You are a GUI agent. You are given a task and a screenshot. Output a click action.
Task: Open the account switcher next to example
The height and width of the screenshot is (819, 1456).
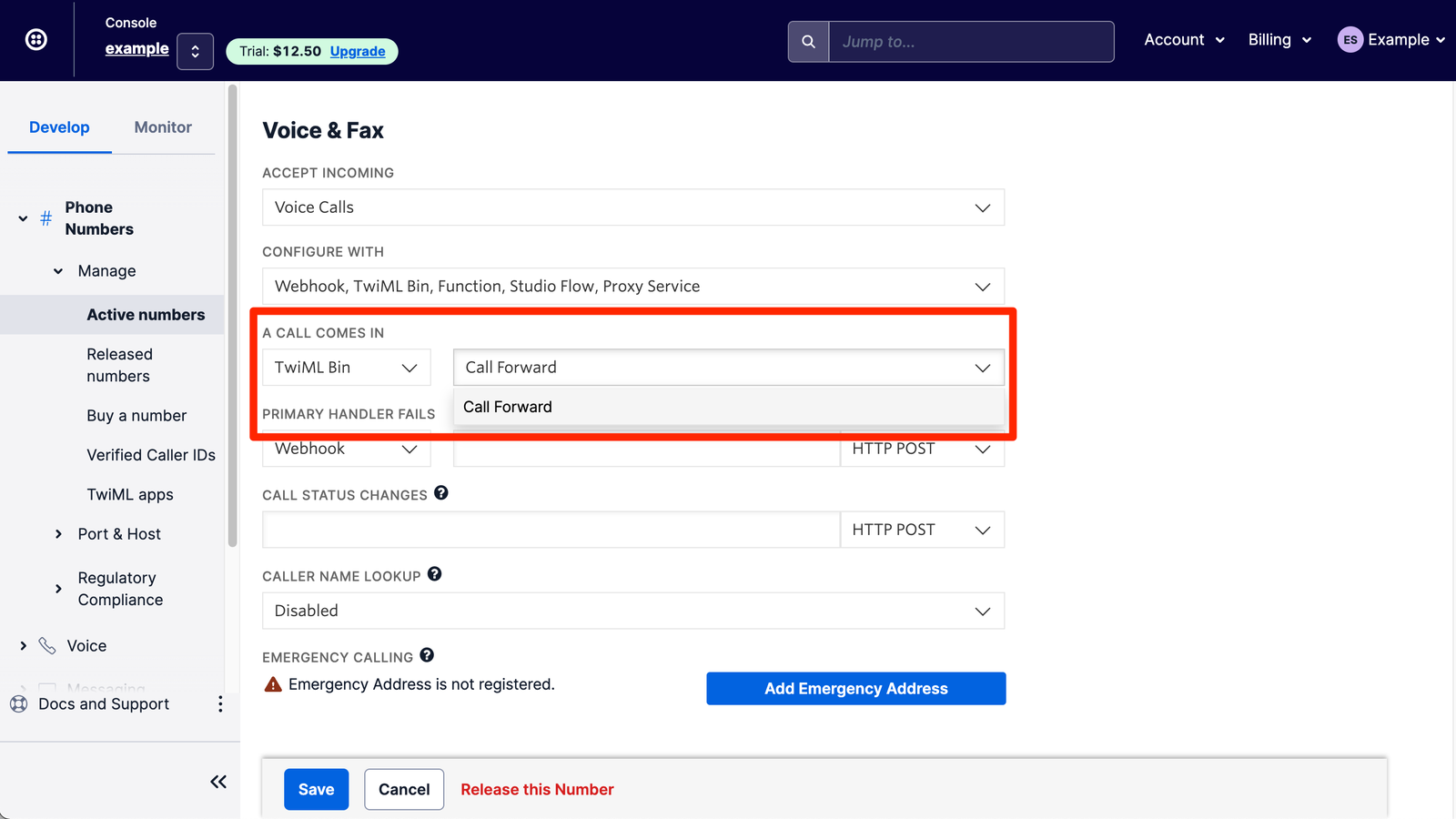(x=195, y=51)
